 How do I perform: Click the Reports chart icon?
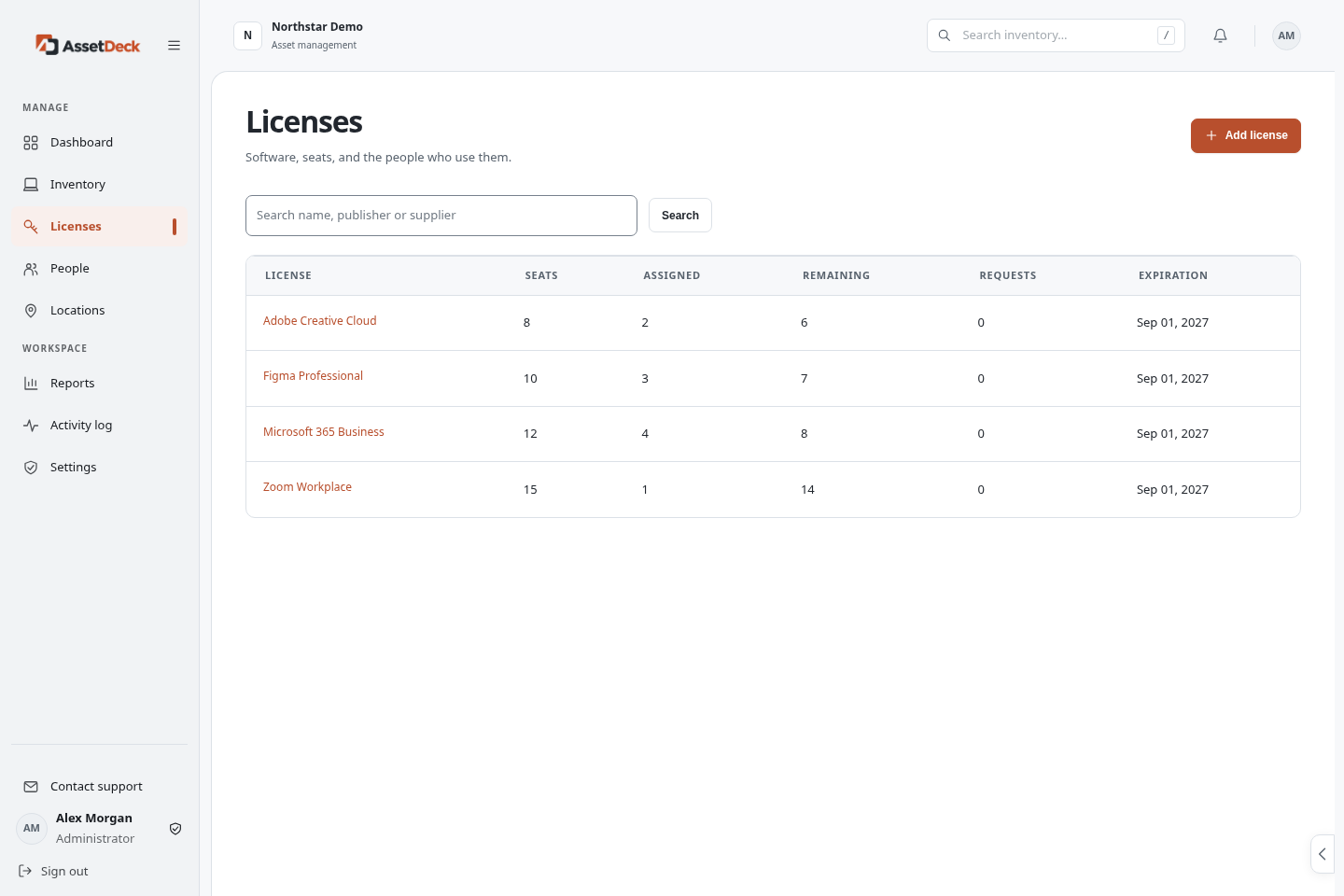pos(31,384)
